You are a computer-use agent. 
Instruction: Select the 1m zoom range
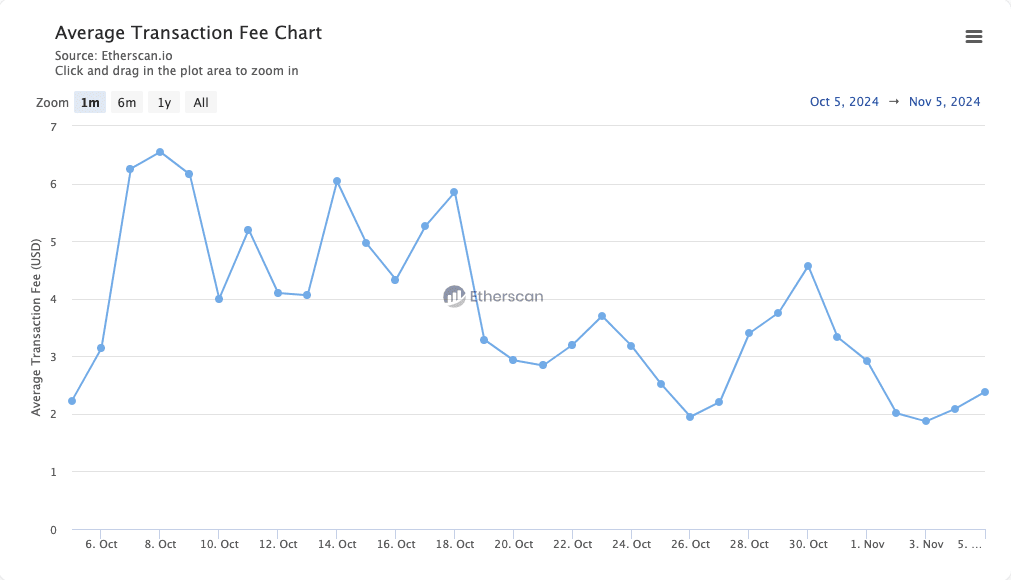[x=90, y=102]
